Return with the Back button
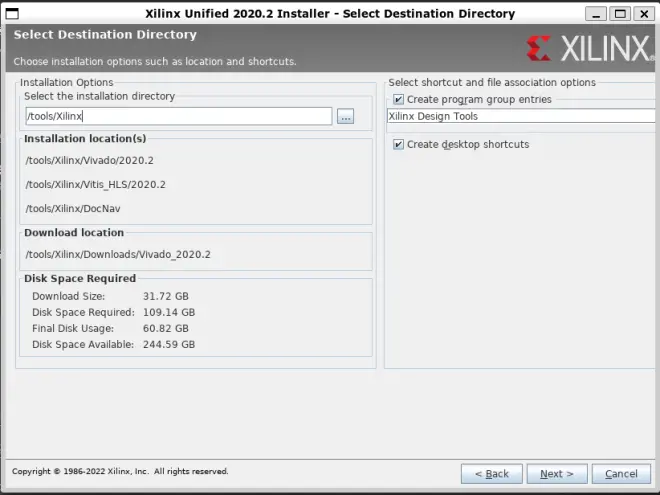This screenshot has height=495, width=660. click(492, 474)
